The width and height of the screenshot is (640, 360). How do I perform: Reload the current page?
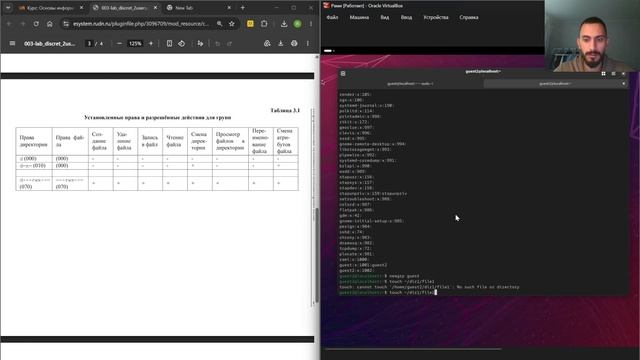(x=36, y=24)
